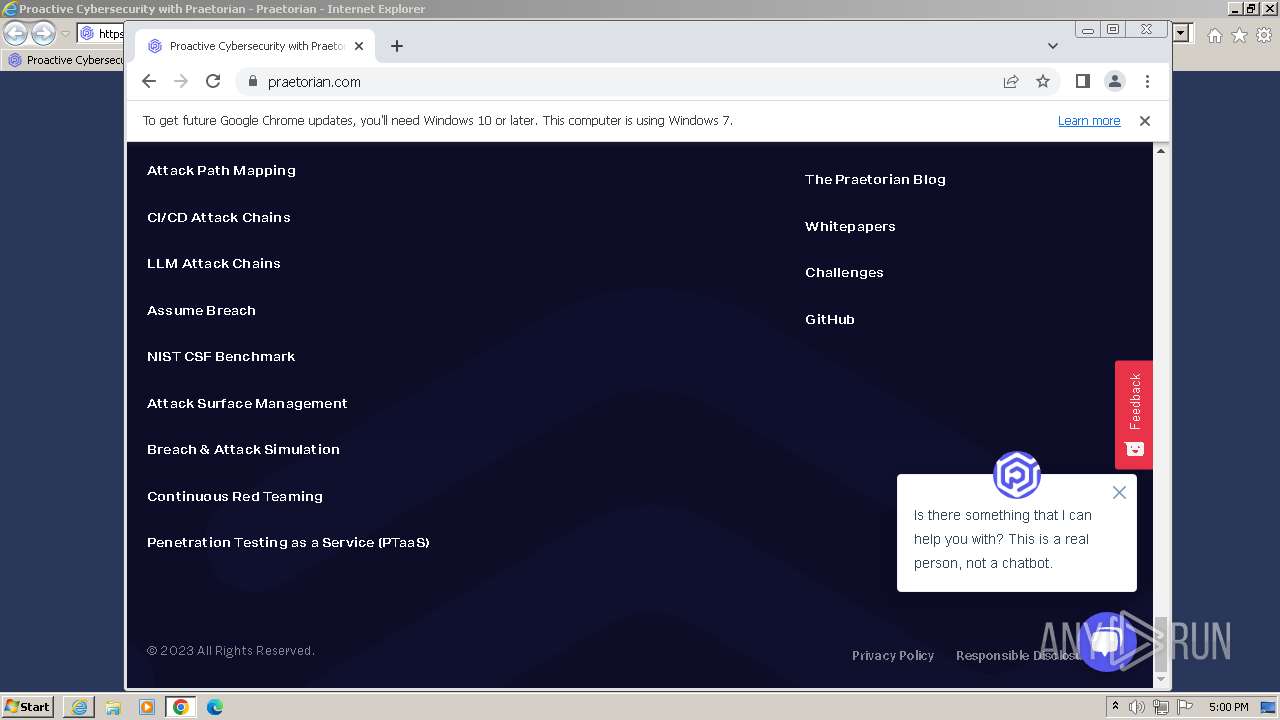
Task: Launch Microsoft Edge from taskbar
Action: 215,707
